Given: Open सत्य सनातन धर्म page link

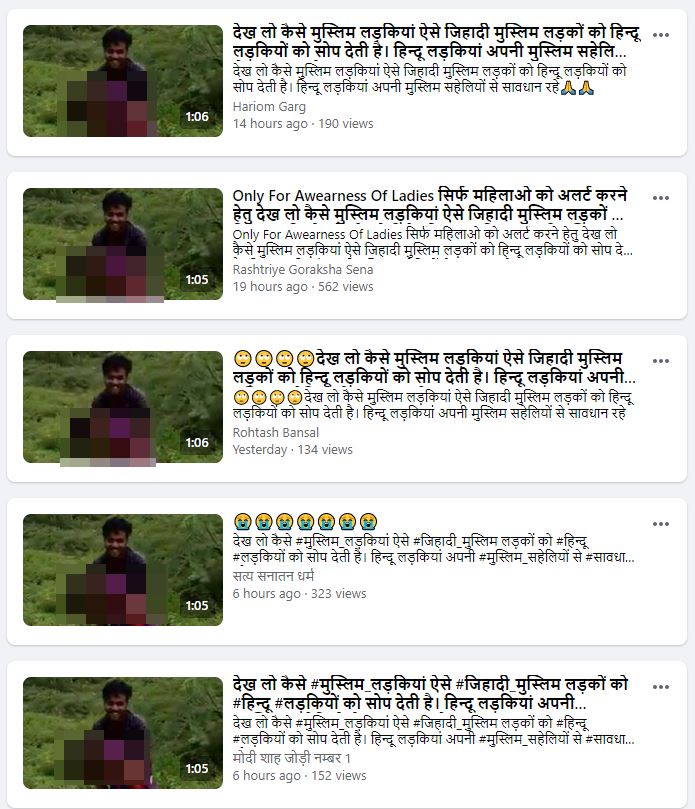Looking at the screenshot, I should coord(273,576).
